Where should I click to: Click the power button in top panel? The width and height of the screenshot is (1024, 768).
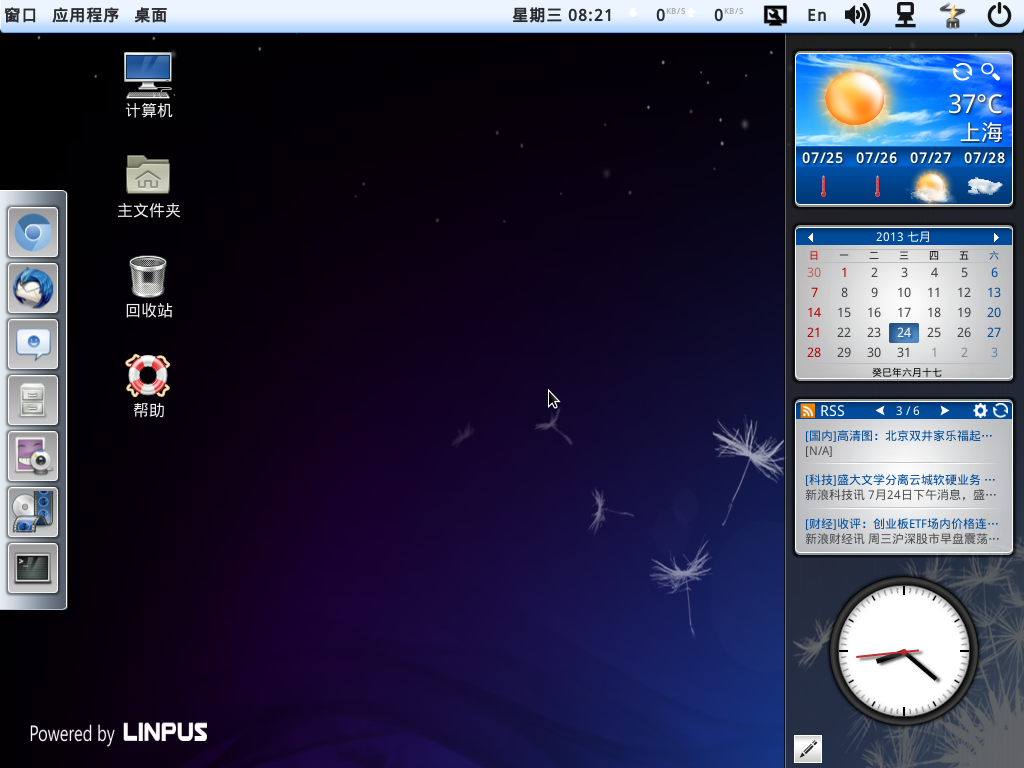tap(999, 15)
